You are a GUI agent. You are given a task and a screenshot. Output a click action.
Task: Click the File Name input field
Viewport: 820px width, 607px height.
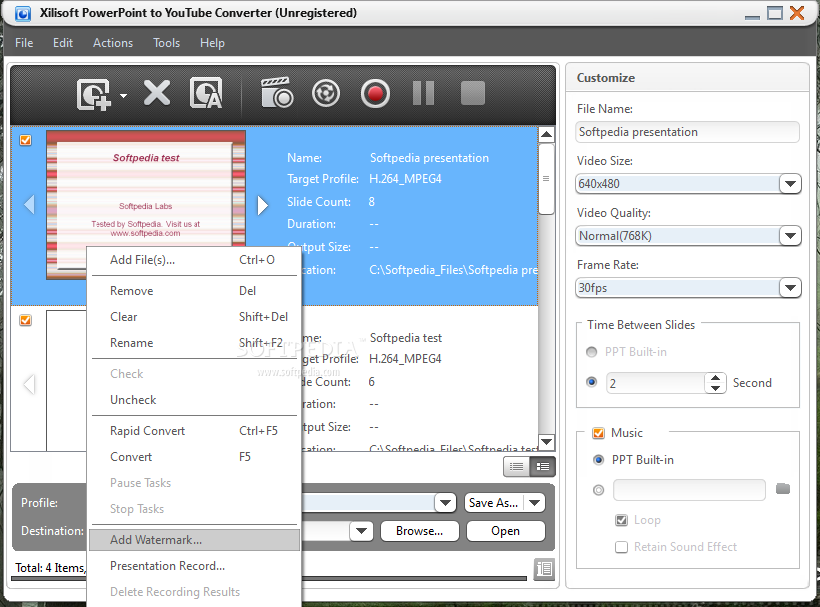(x=688, y=132)
